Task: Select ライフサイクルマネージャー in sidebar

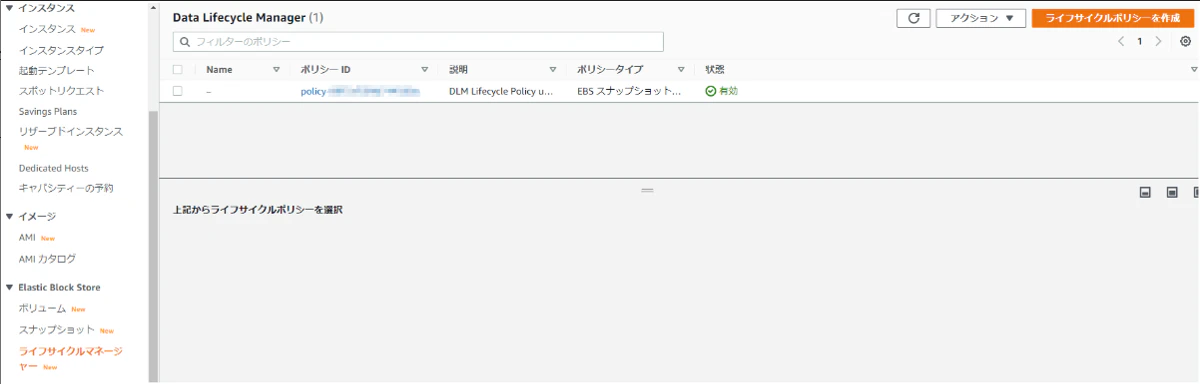Action: coord(71,358)
